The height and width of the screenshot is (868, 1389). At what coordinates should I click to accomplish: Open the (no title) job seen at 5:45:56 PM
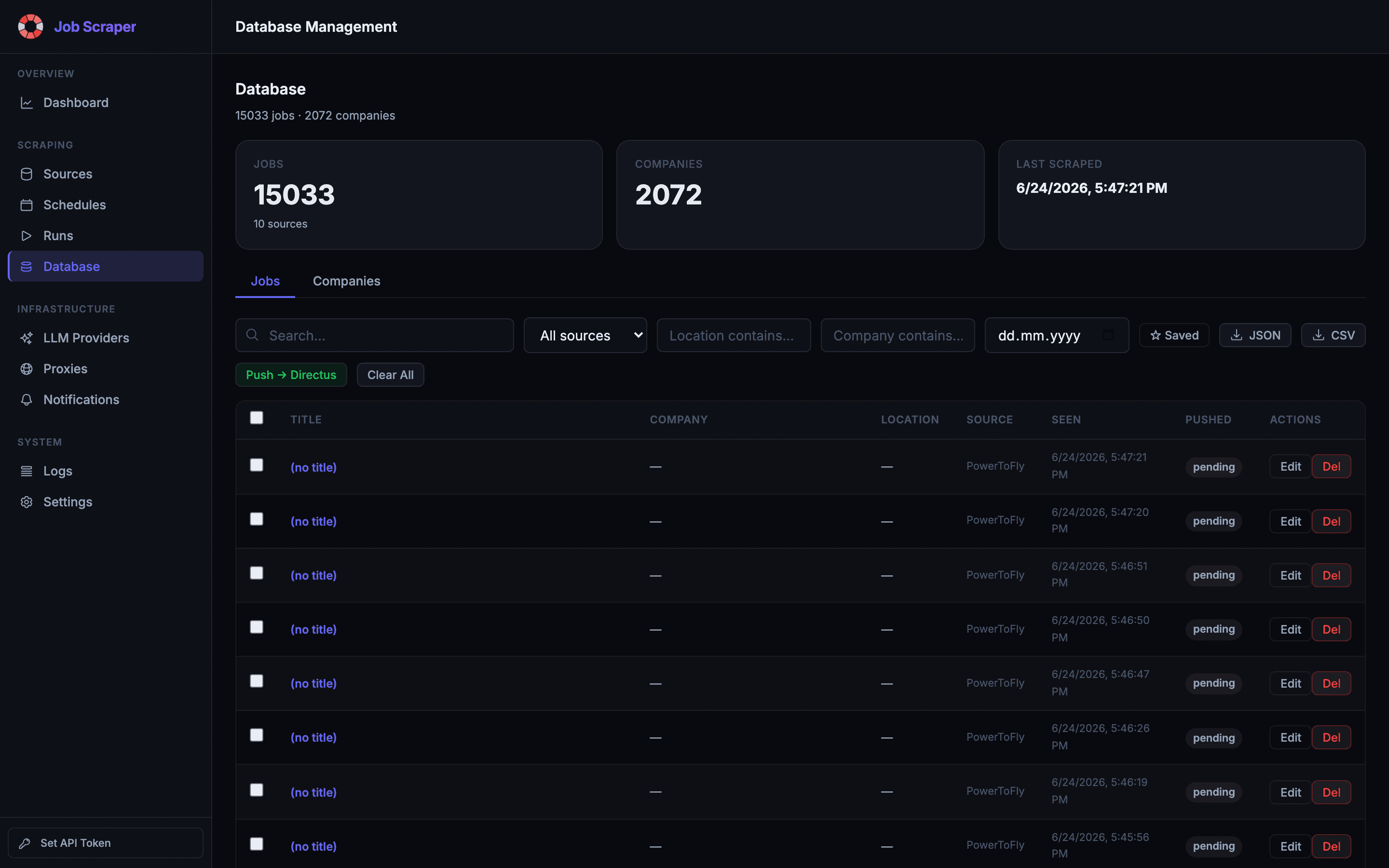coord(313,846)
